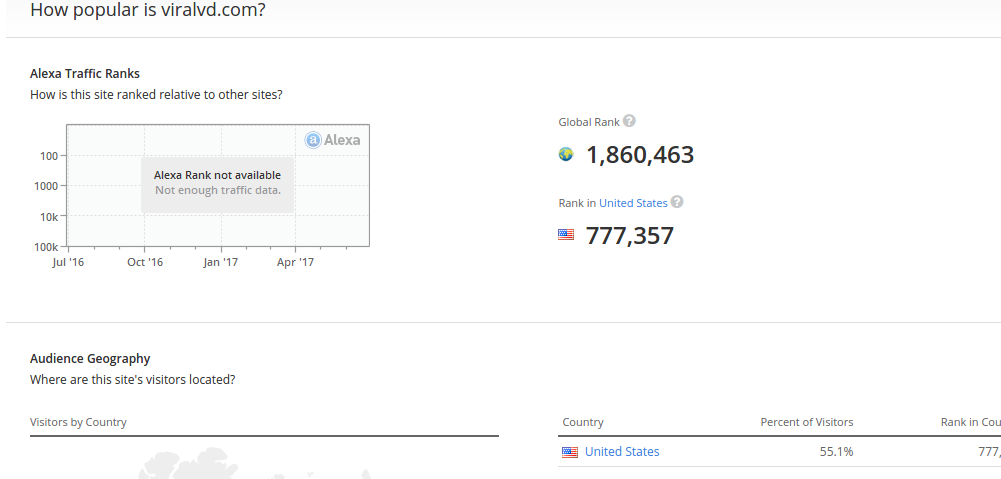Select the US rank value 777,357
1001x479 pixels.
tap(629, 236)
